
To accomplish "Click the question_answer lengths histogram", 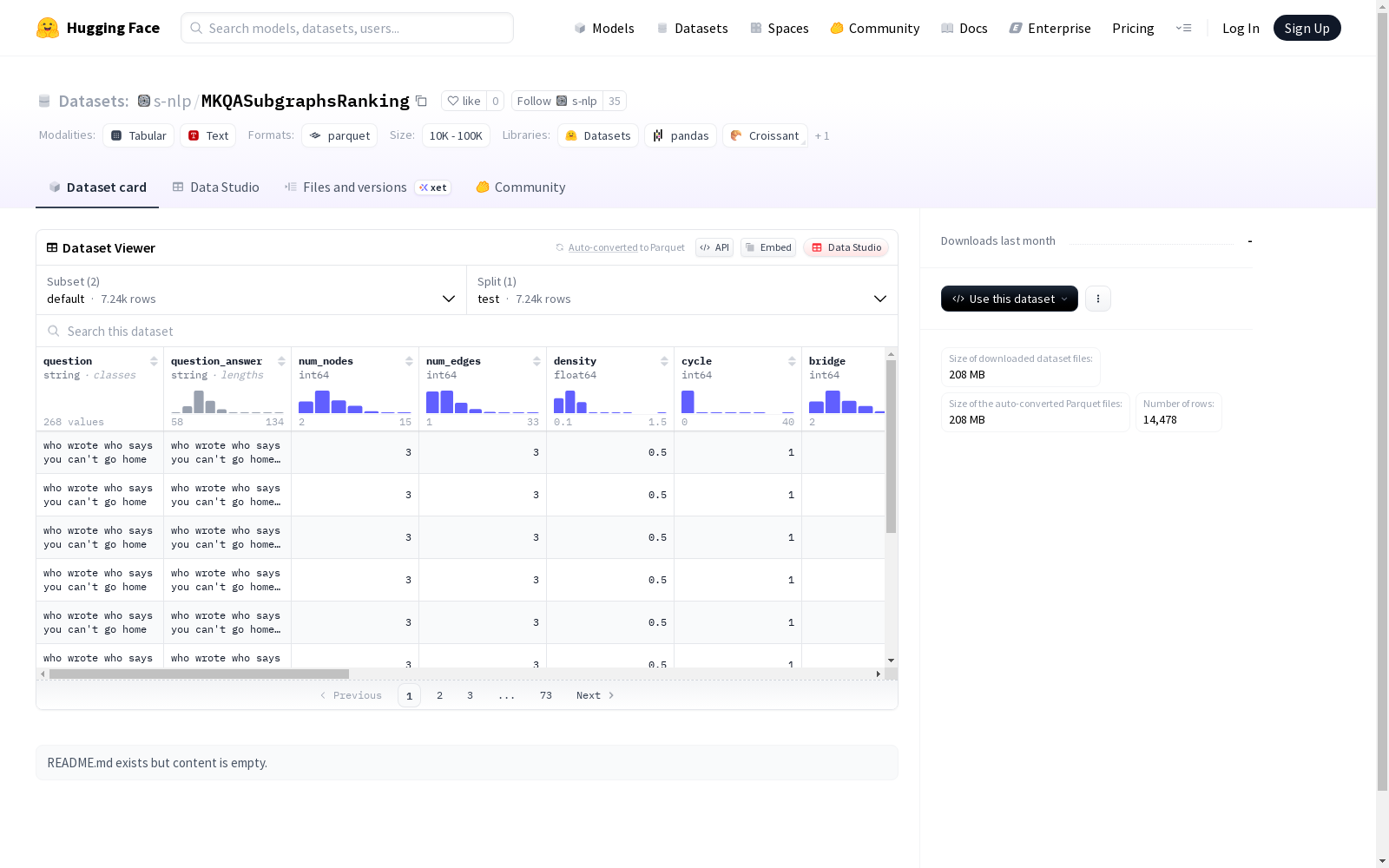I will click(227, 401).
